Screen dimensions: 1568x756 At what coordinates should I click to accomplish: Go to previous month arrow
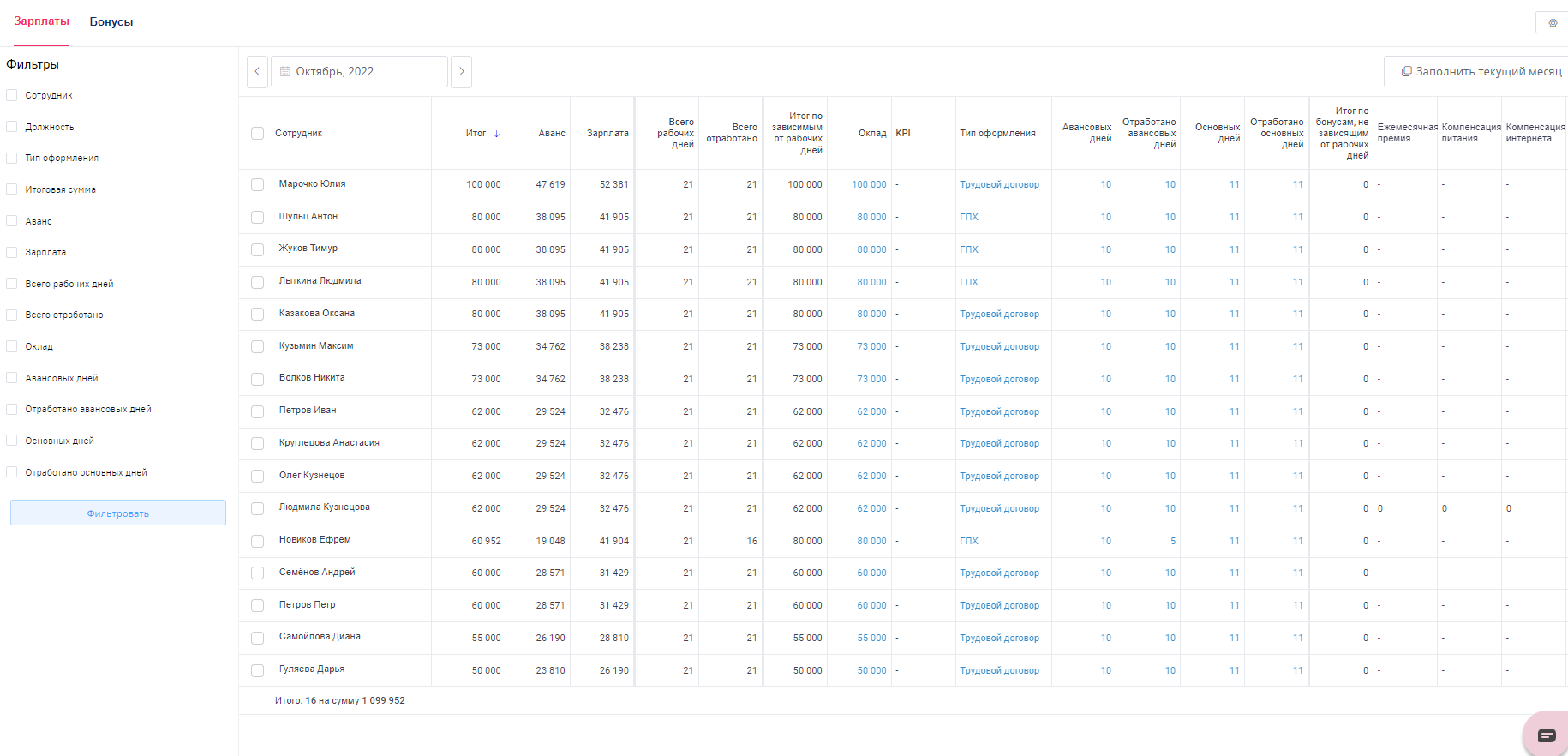(257, 72)
